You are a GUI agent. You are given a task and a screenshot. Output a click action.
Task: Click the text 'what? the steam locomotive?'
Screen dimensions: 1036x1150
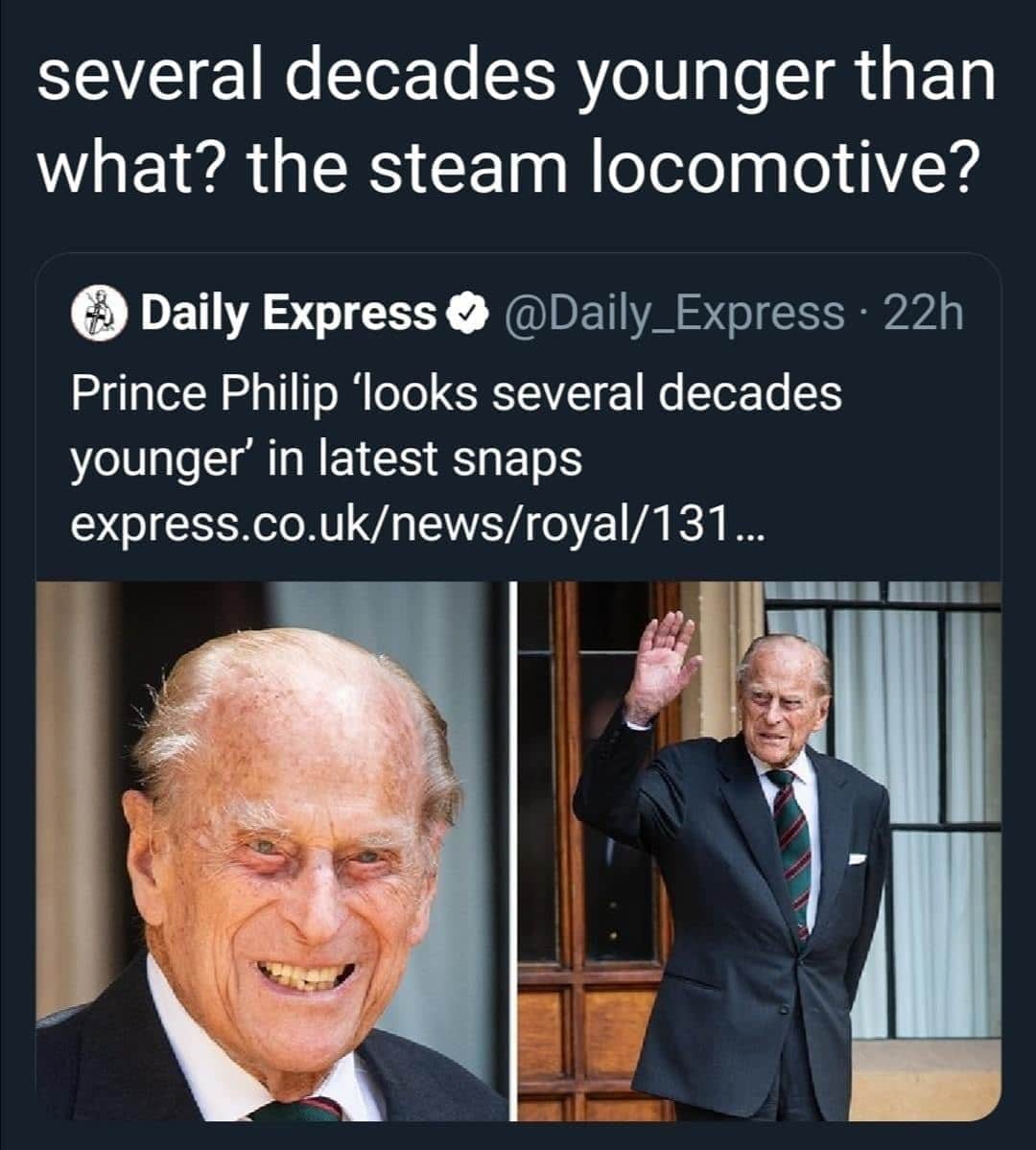point(508,167)
